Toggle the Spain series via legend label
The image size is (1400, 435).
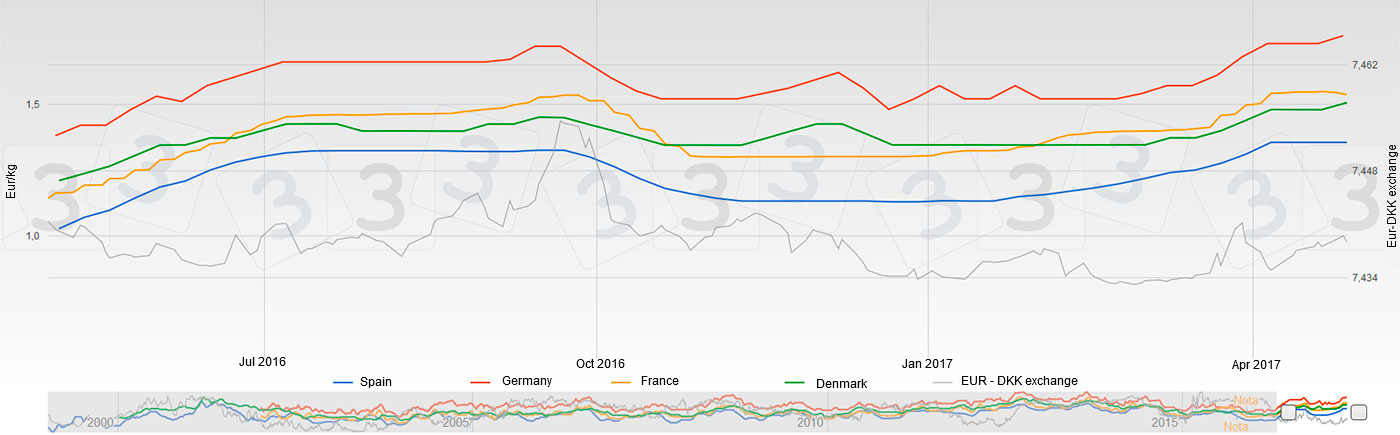376,381
